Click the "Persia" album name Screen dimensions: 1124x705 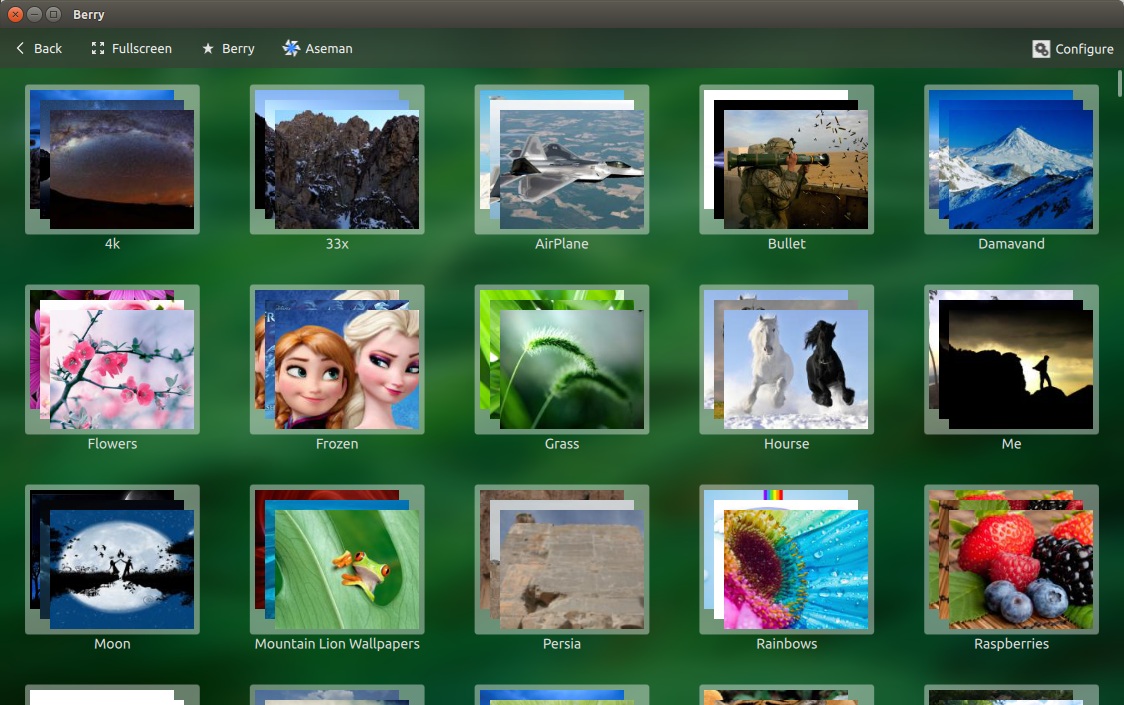(x=562, y=644)
